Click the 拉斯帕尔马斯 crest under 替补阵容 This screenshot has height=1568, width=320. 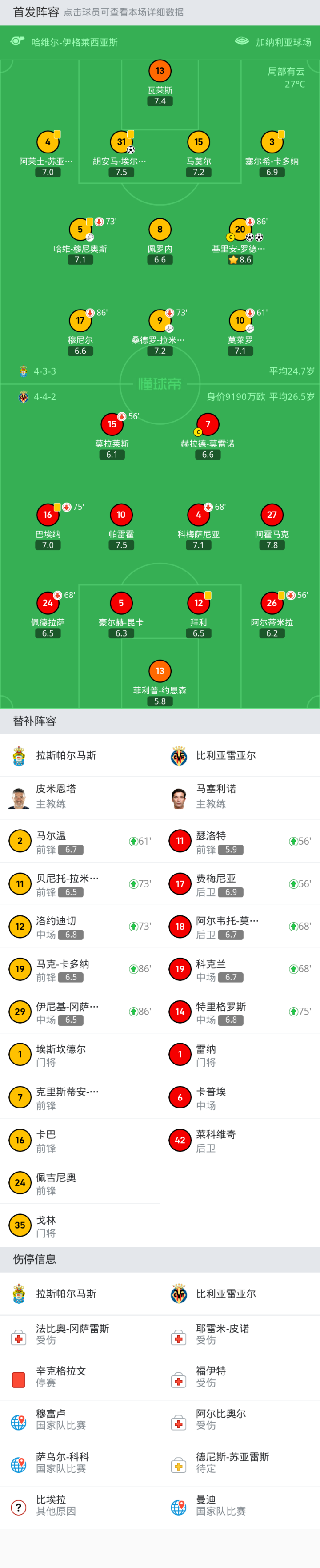(19, 755)
